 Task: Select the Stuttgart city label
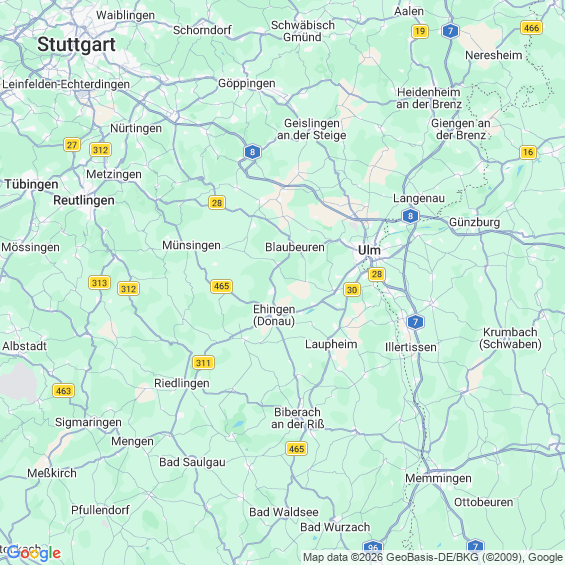pos(76,45)
